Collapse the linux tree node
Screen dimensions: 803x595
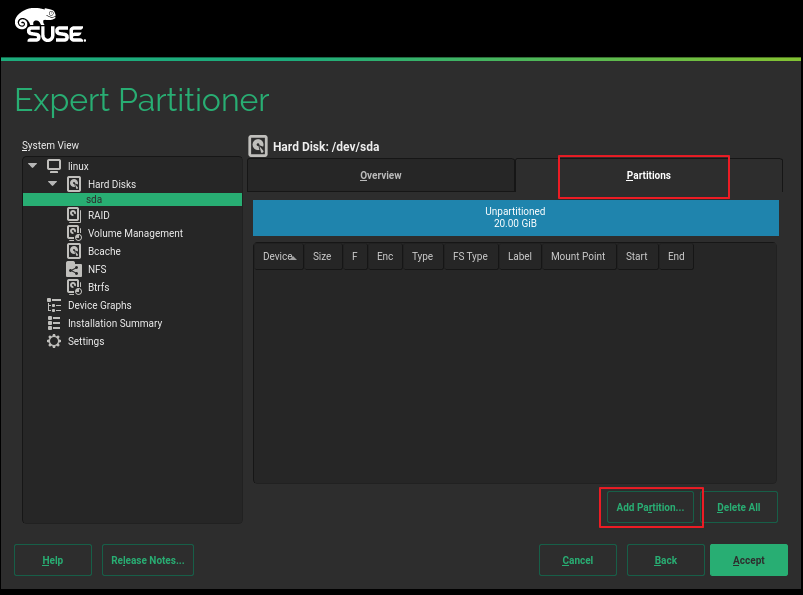coord(33,165)
